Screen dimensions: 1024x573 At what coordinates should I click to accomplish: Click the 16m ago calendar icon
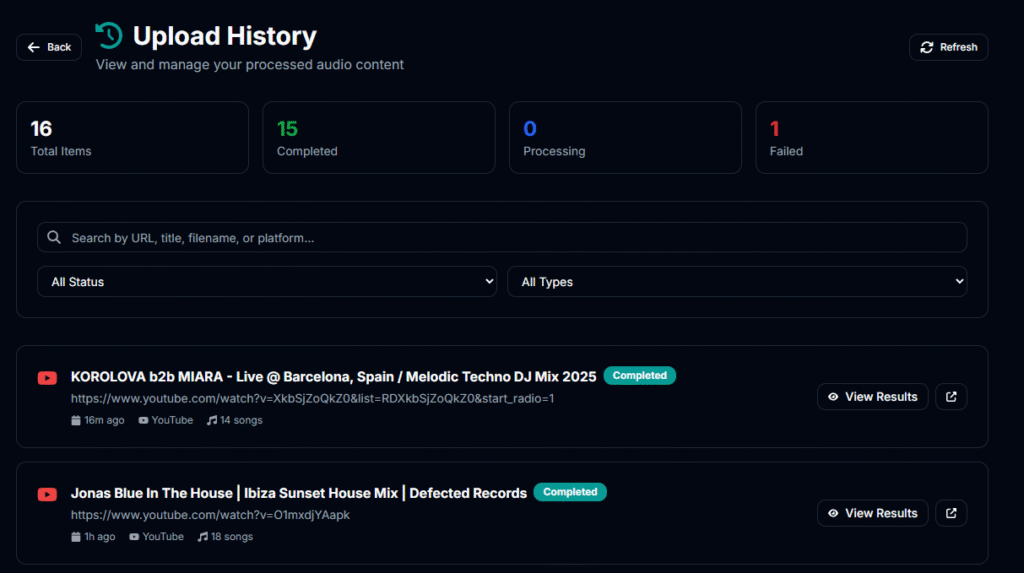click(x=76, y=420)
